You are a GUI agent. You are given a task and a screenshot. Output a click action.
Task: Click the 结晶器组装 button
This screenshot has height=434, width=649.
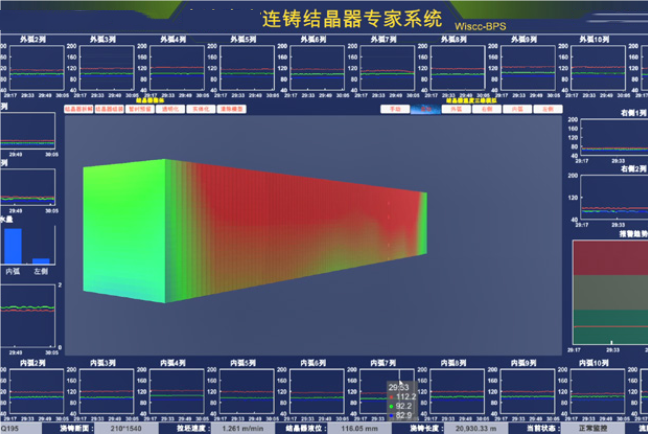[109, 108]
